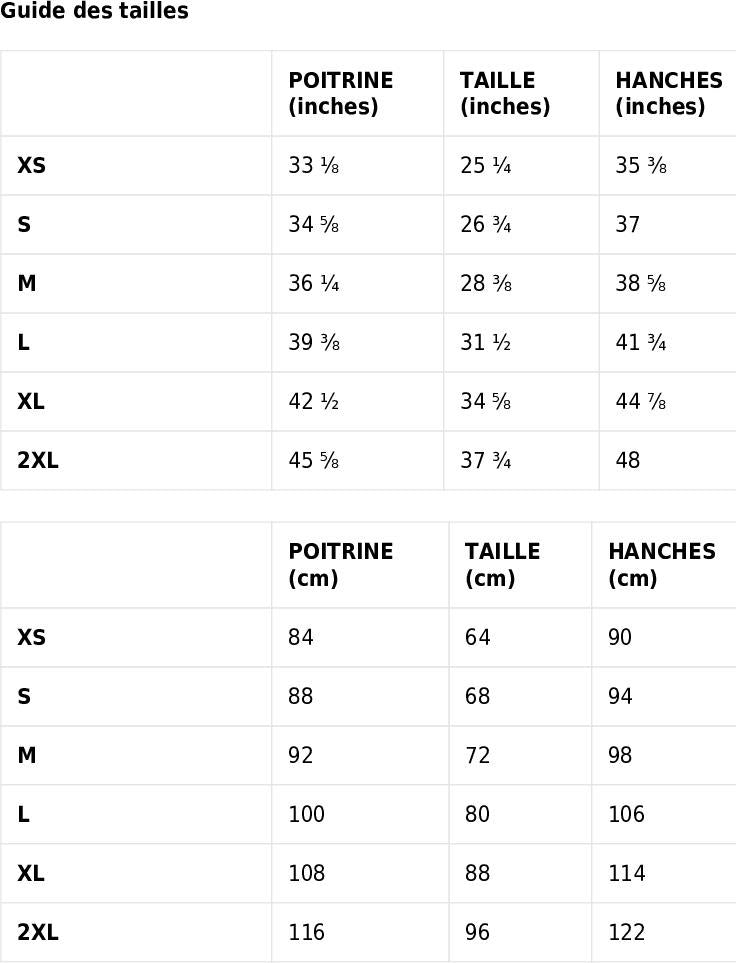Select the 45 ⅝ chest measurement cell

click(x=314, y=461)
